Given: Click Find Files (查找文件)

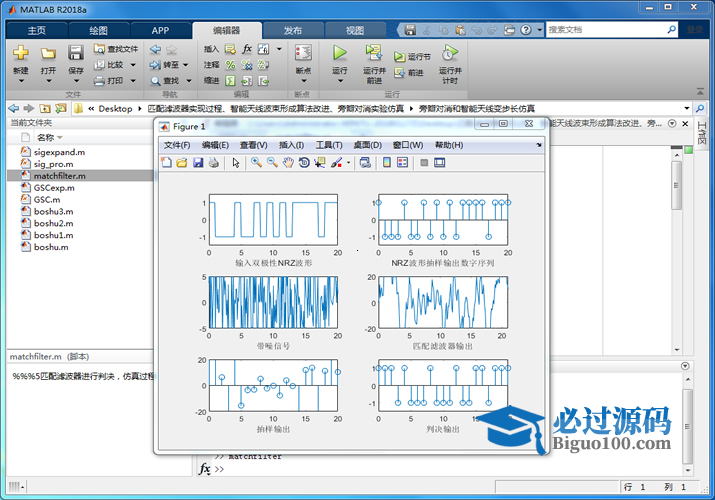Looking at the screenshot, I should coord(116,49).
